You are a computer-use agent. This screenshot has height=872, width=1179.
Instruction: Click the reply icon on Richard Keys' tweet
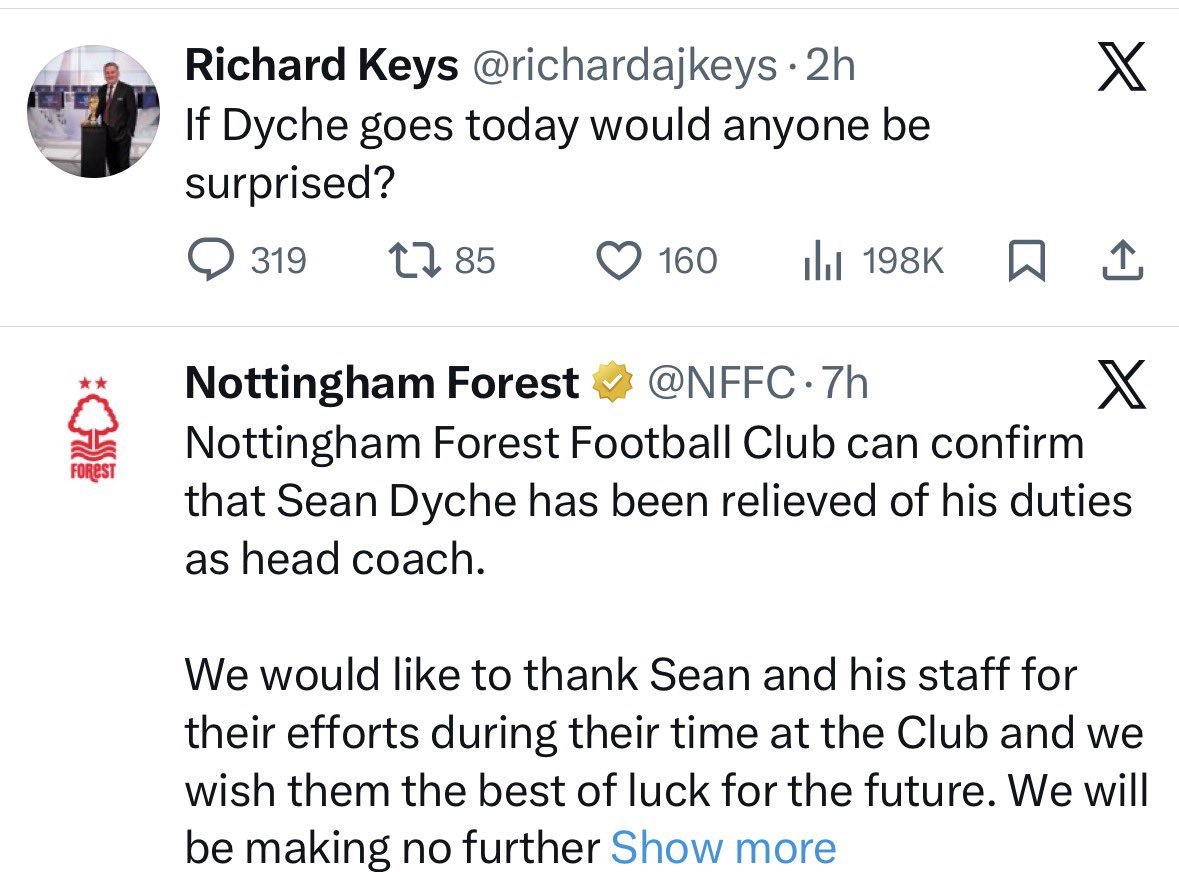[207, 260]
